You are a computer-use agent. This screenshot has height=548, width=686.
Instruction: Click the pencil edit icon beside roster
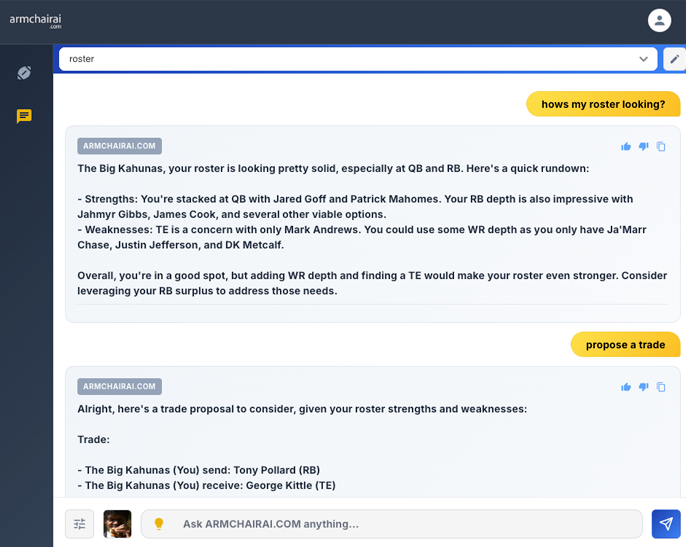675,59
